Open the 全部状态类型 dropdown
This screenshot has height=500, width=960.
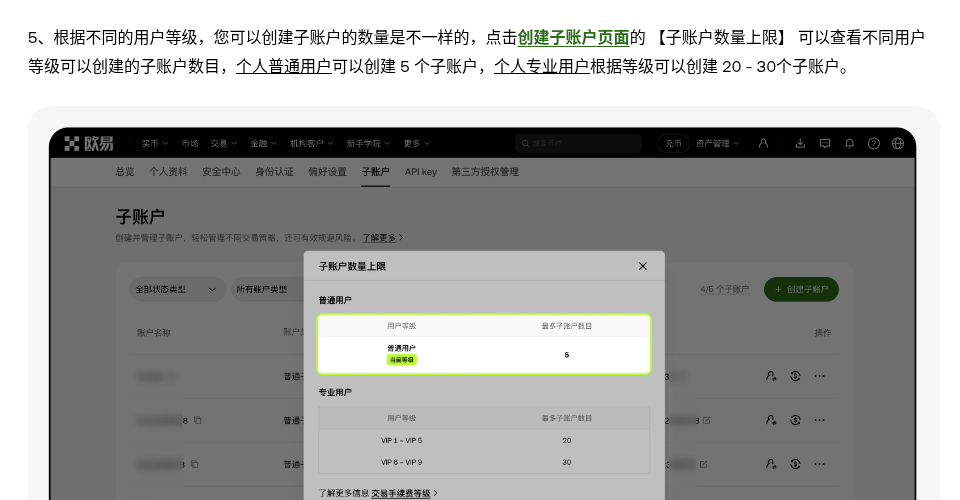pos(176,289)
